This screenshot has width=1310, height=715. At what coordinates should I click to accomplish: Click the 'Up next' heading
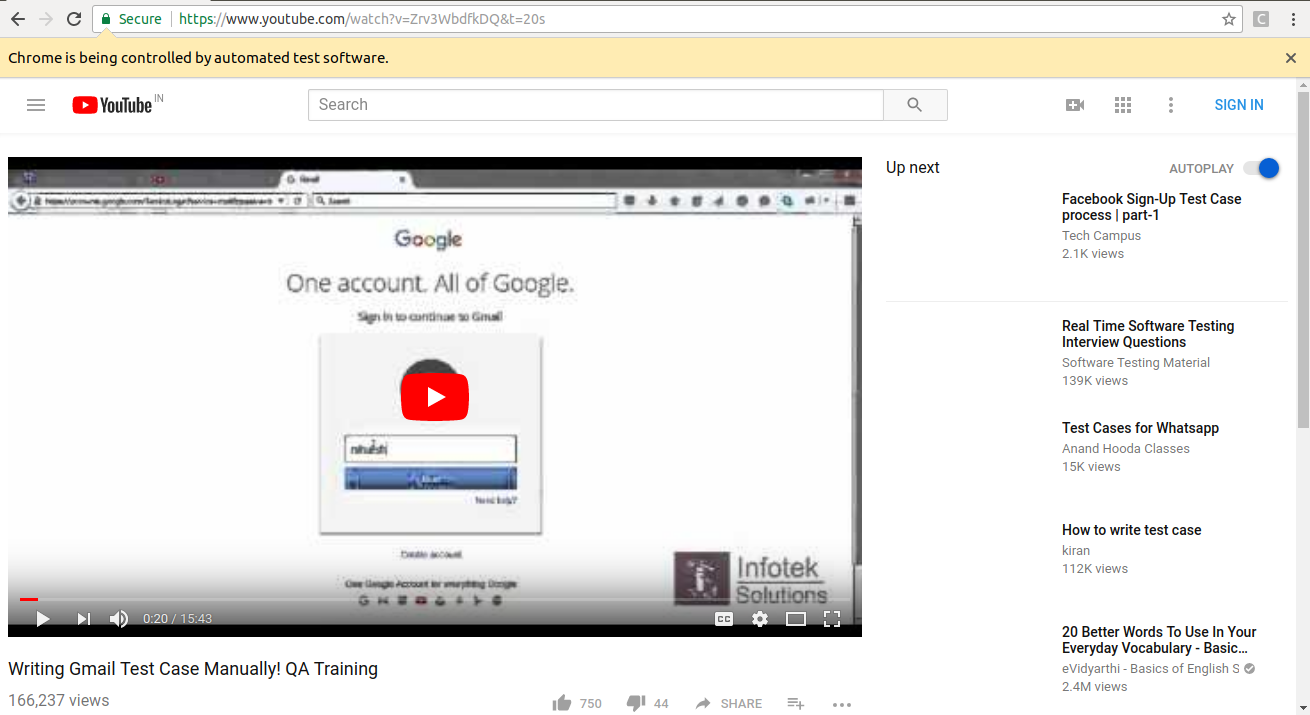(912, 168)
